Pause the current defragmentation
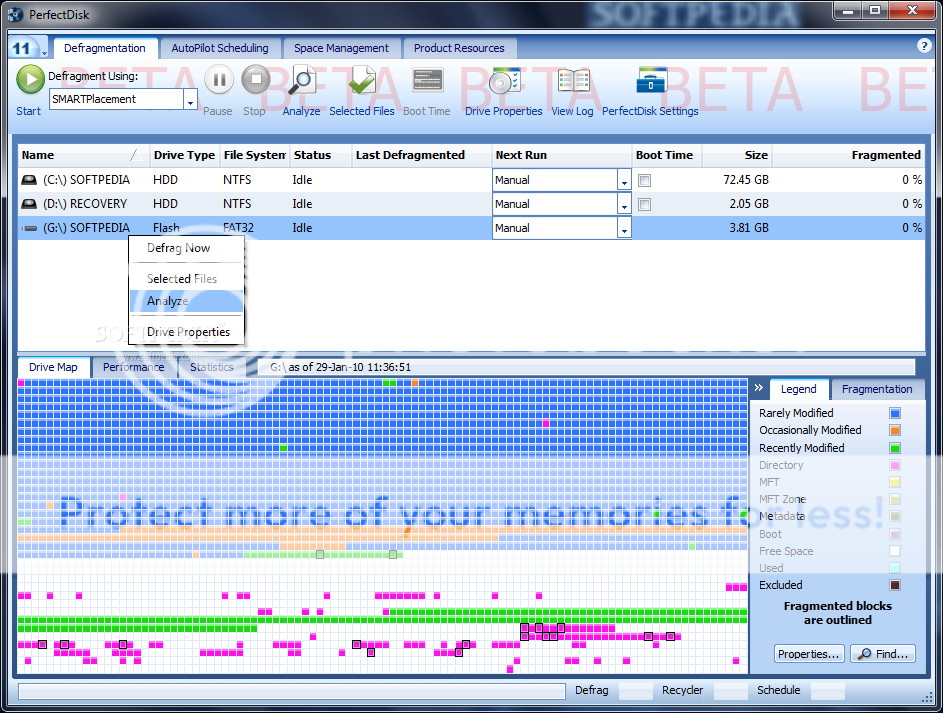943x713 pixels. coord(218,80)
